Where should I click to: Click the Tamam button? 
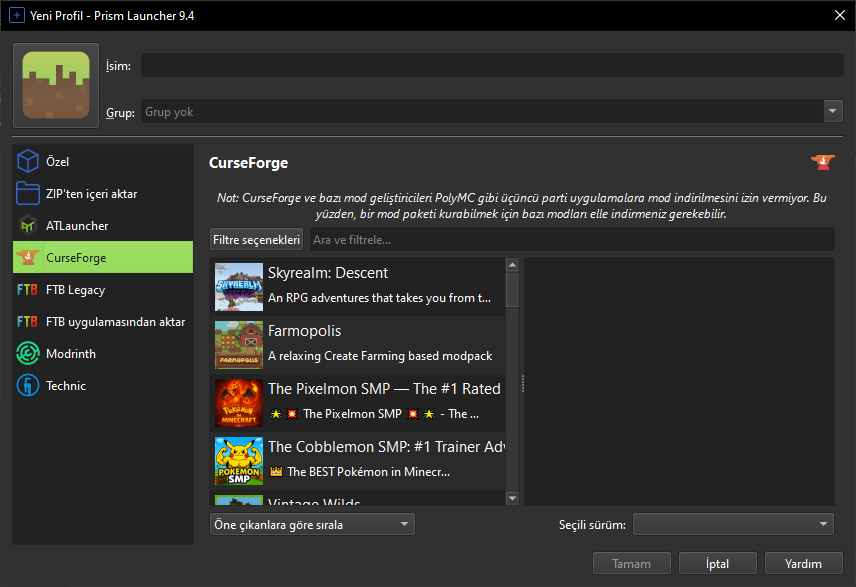632,563
